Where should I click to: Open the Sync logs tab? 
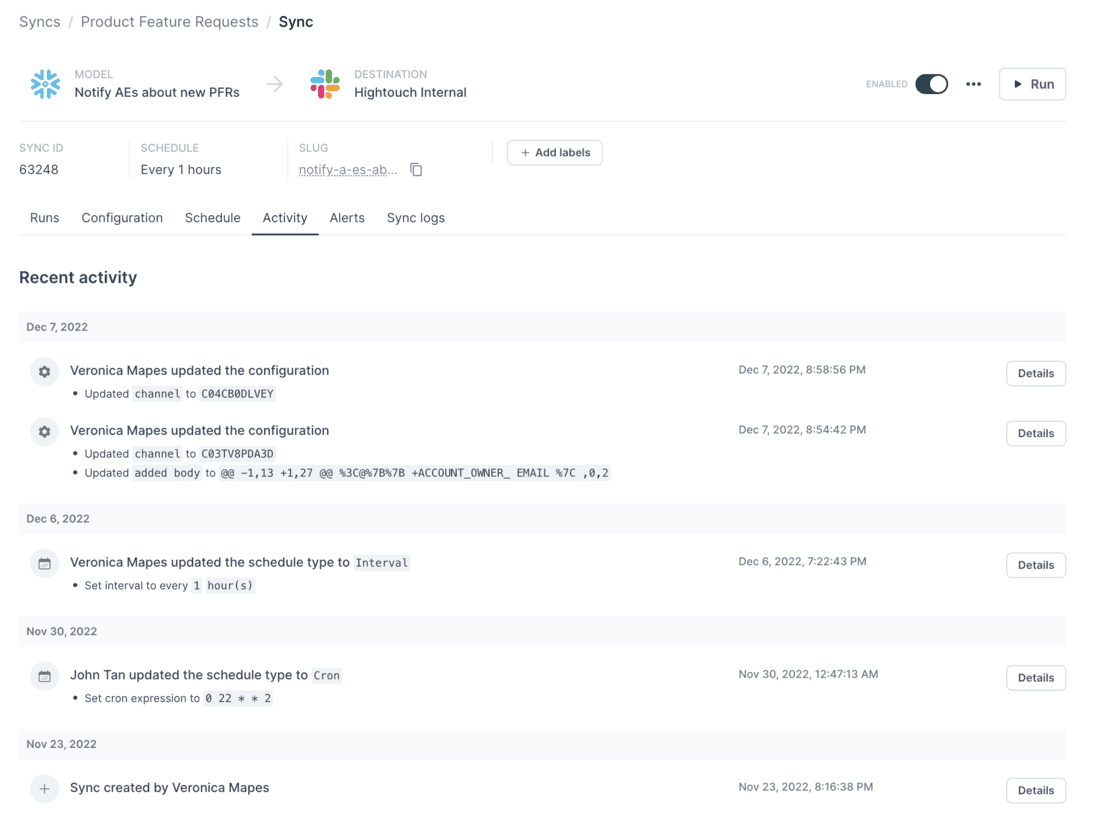(415, 217)
